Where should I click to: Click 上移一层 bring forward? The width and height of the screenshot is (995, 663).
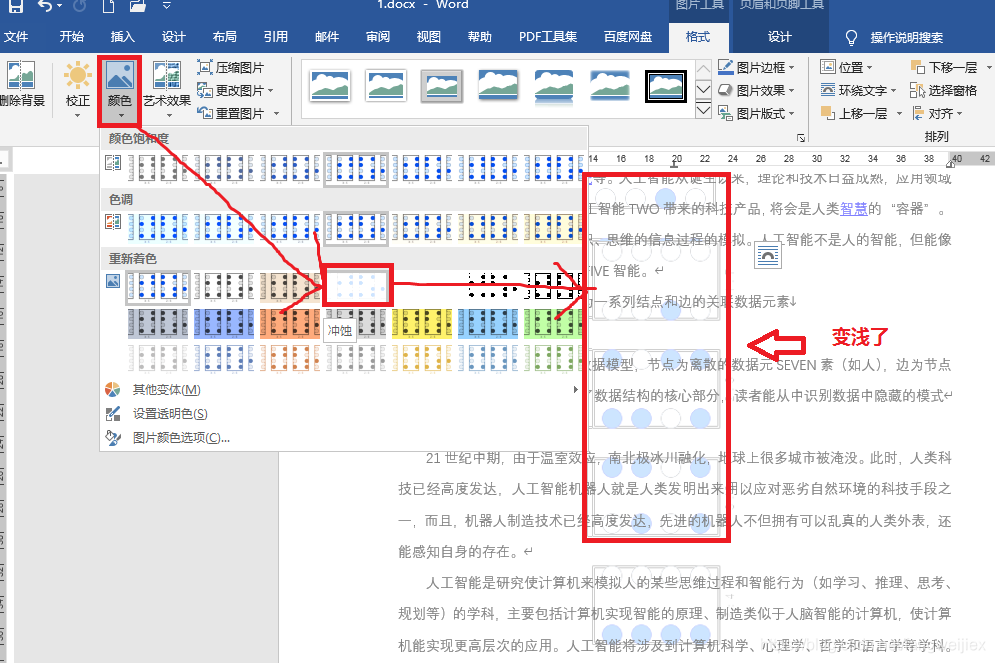(x=854, y=114)
